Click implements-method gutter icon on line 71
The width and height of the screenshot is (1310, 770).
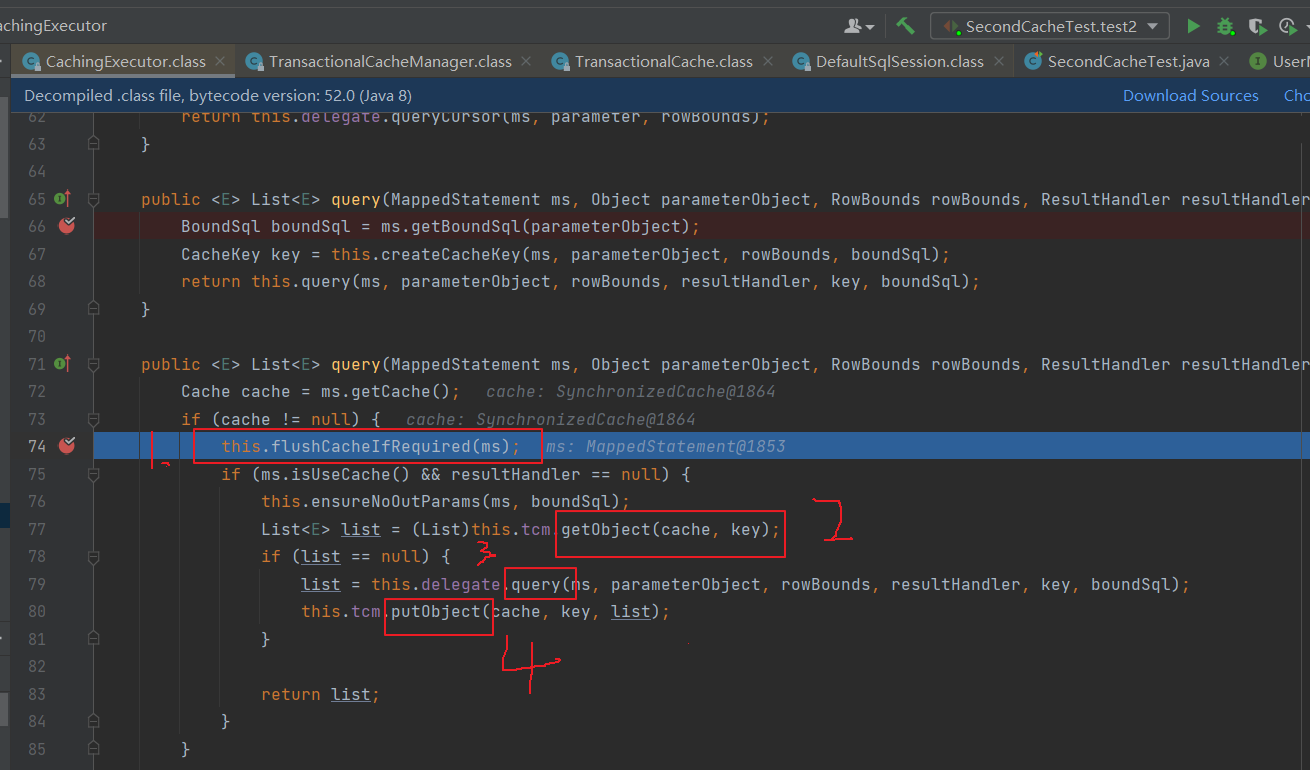point(62,364)
